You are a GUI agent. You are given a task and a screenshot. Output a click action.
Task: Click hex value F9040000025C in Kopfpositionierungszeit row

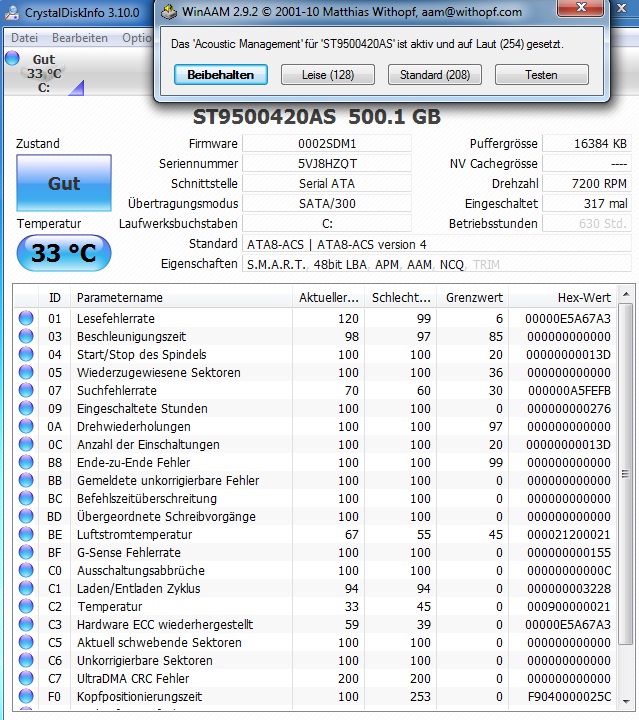[569, 696]
